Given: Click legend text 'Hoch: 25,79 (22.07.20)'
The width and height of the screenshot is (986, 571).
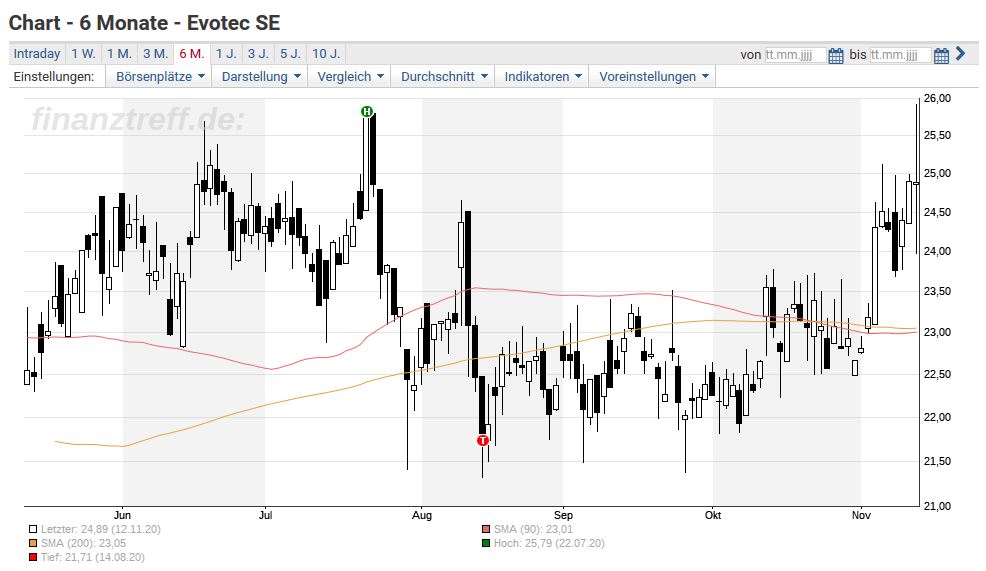Looking at the screenshot, I should pyautogui.click(x=549, y=543).
